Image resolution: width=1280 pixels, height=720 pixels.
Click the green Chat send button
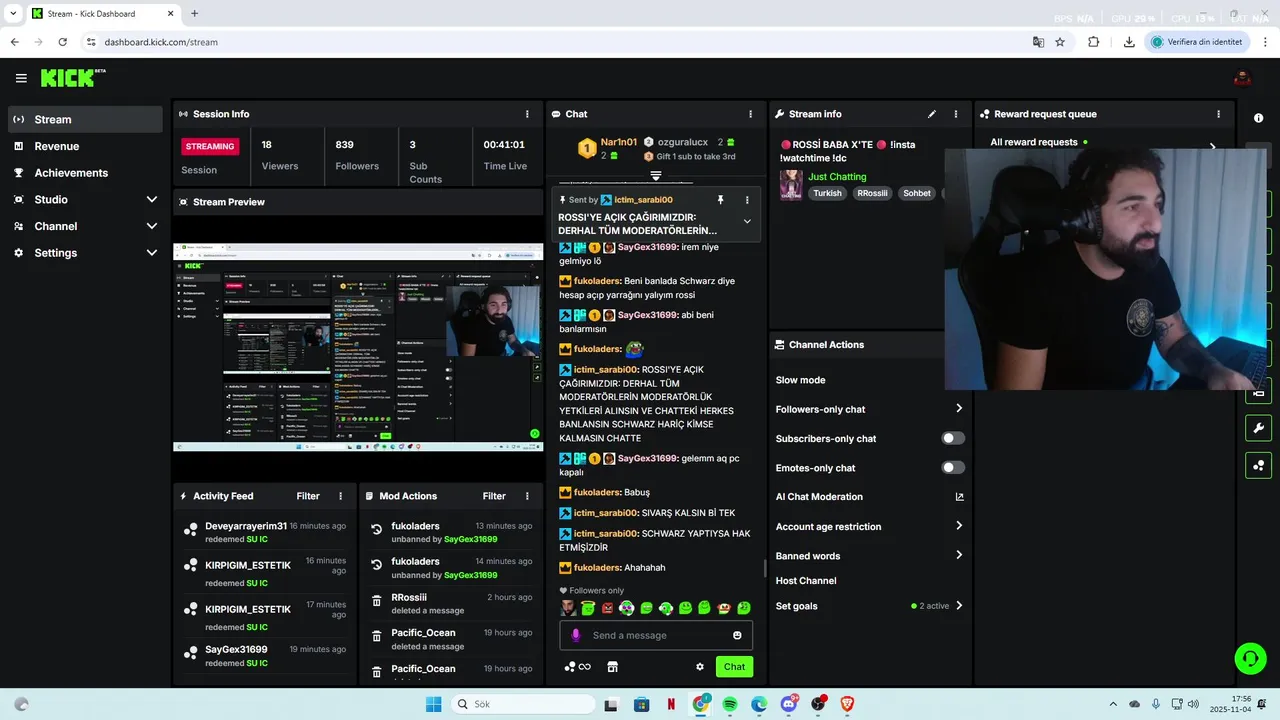pyautogui.click(x=734, y=667)
